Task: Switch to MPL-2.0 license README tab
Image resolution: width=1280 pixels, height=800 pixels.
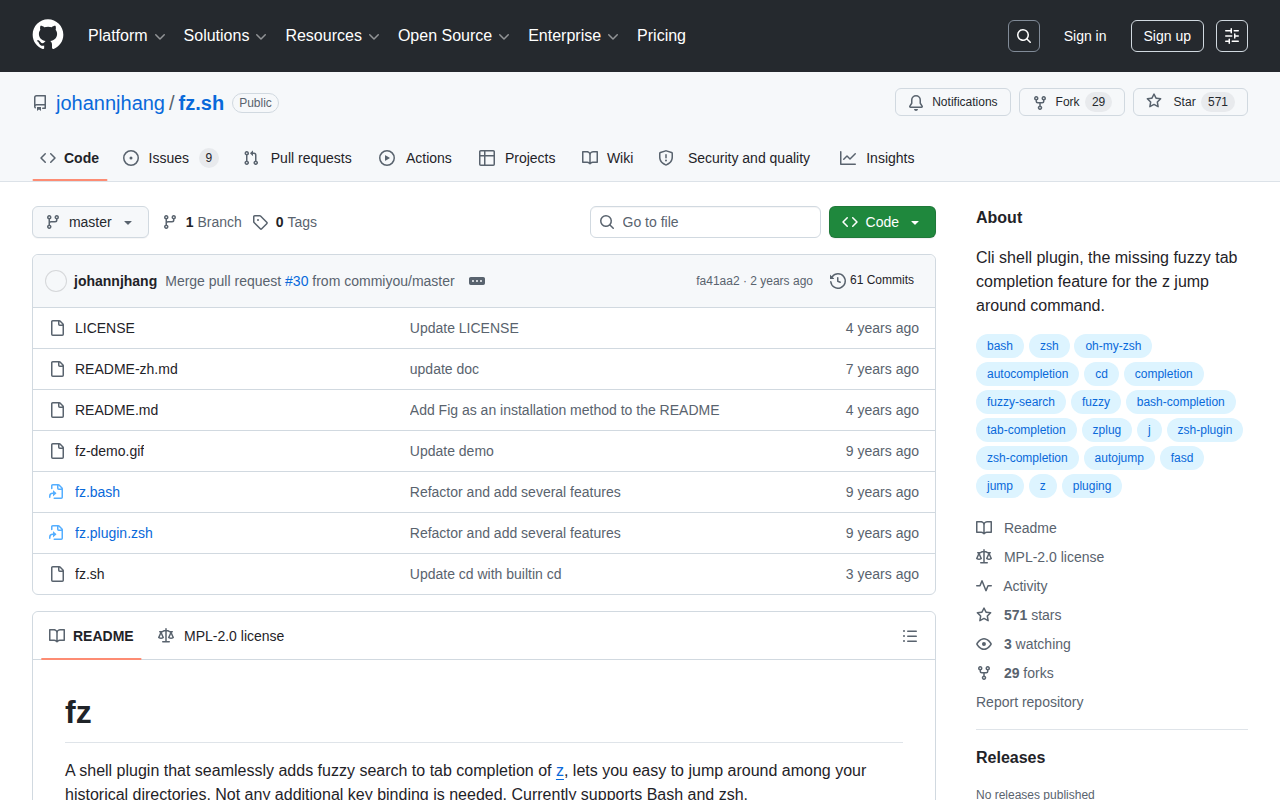Action: [221, 636]
